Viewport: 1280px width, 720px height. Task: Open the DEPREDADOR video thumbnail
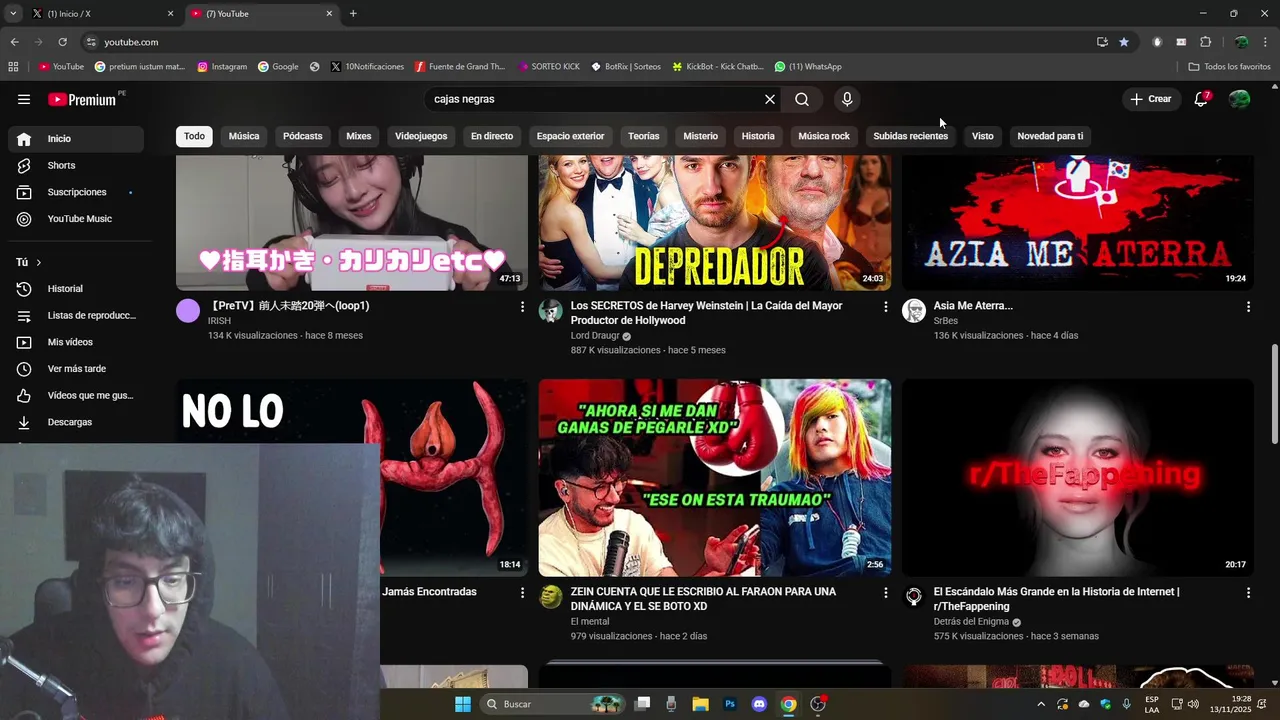tap(715, 223)
